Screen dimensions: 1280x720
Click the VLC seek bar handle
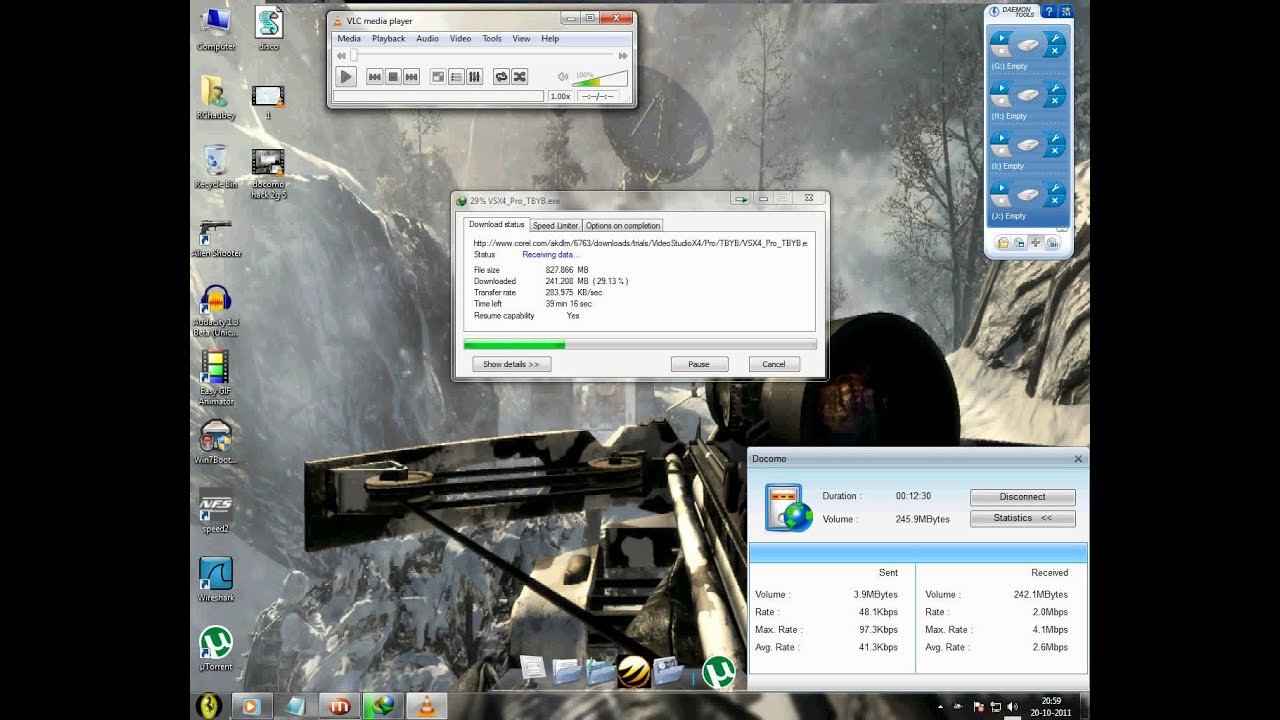(353, 56)
